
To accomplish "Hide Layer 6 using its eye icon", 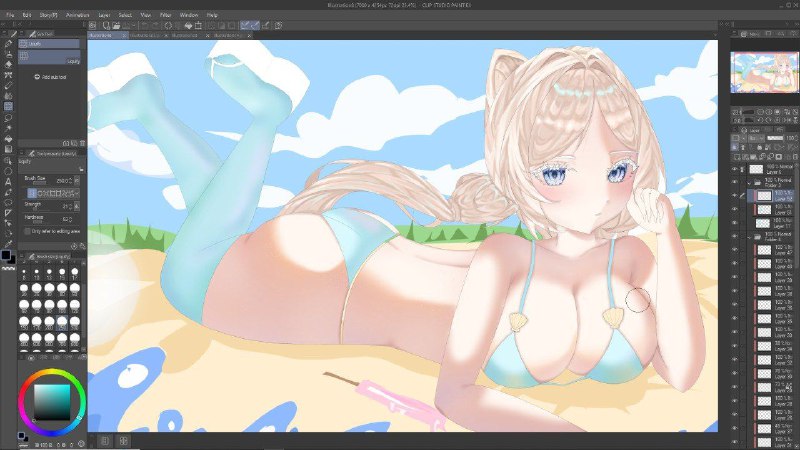I will [x=735, y=169].
